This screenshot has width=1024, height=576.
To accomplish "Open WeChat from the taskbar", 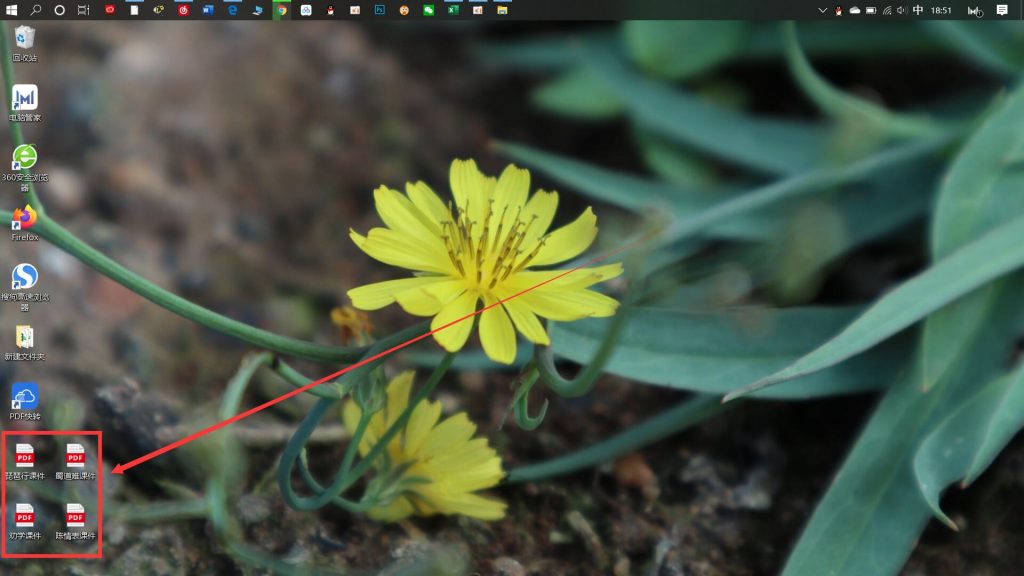I will tap(429, 10).
